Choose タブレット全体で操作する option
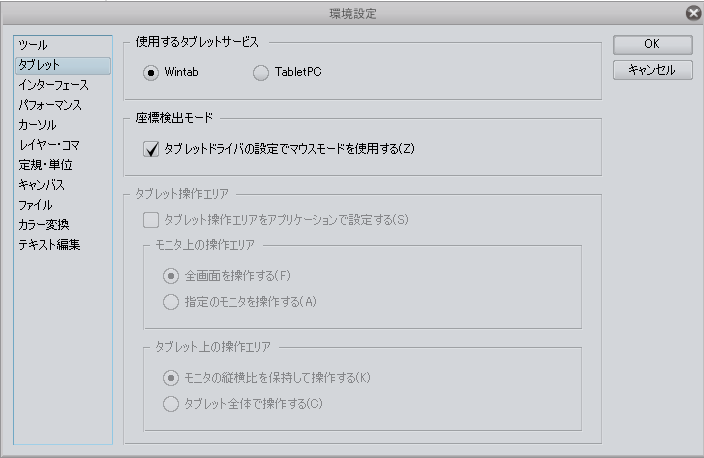Screen dimensions: 704x458 click(172, 404)
